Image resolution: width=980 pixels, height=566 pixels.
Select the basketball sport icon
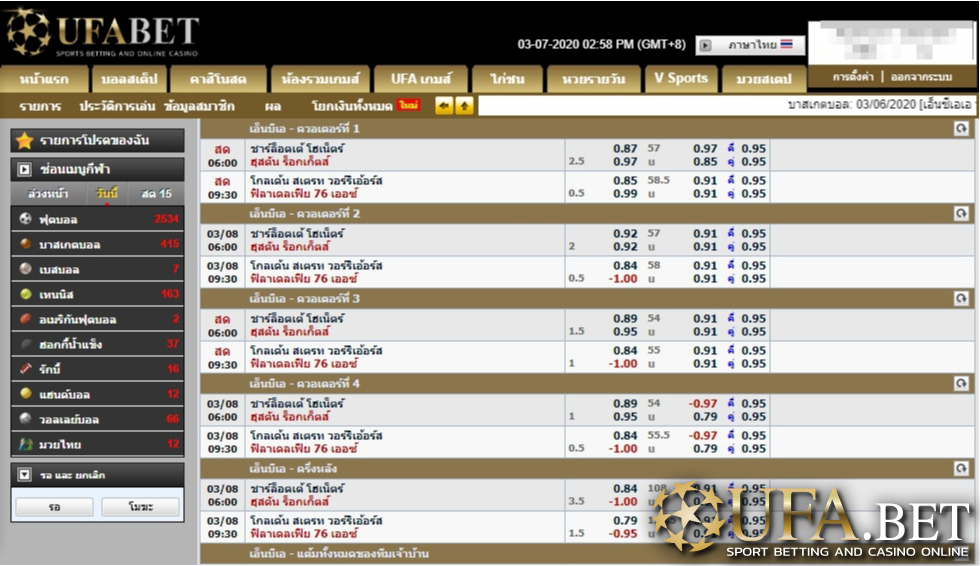[26, 244]
